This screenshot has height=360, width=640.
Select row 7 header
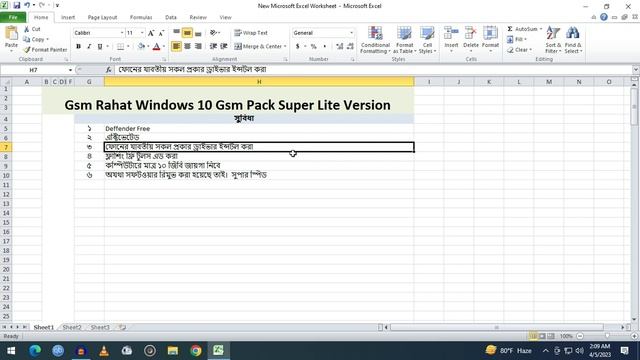click(x=6, y=147)
